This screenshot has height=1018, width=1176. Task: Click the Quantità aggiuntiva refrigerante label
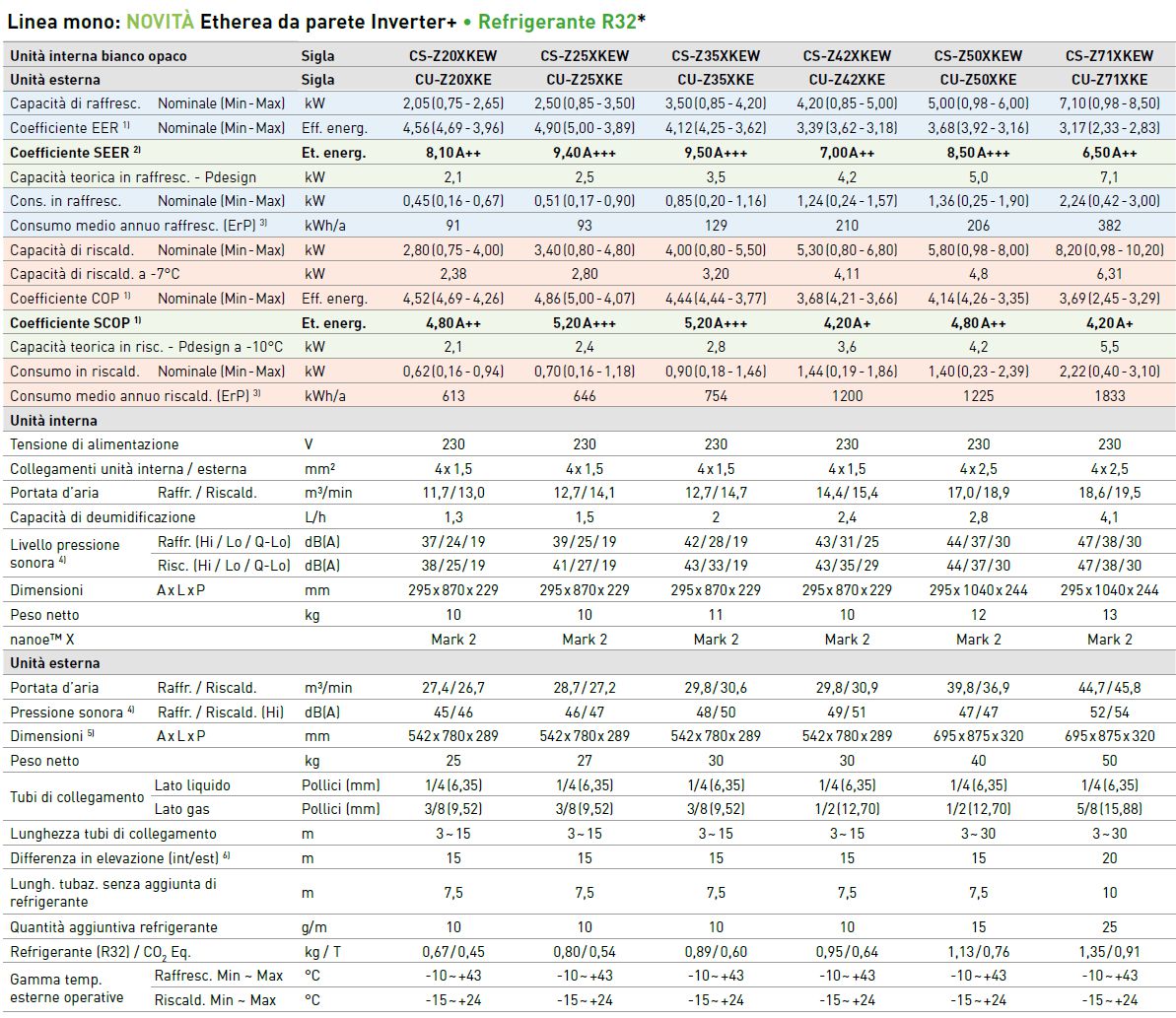[x=113, y=927]
